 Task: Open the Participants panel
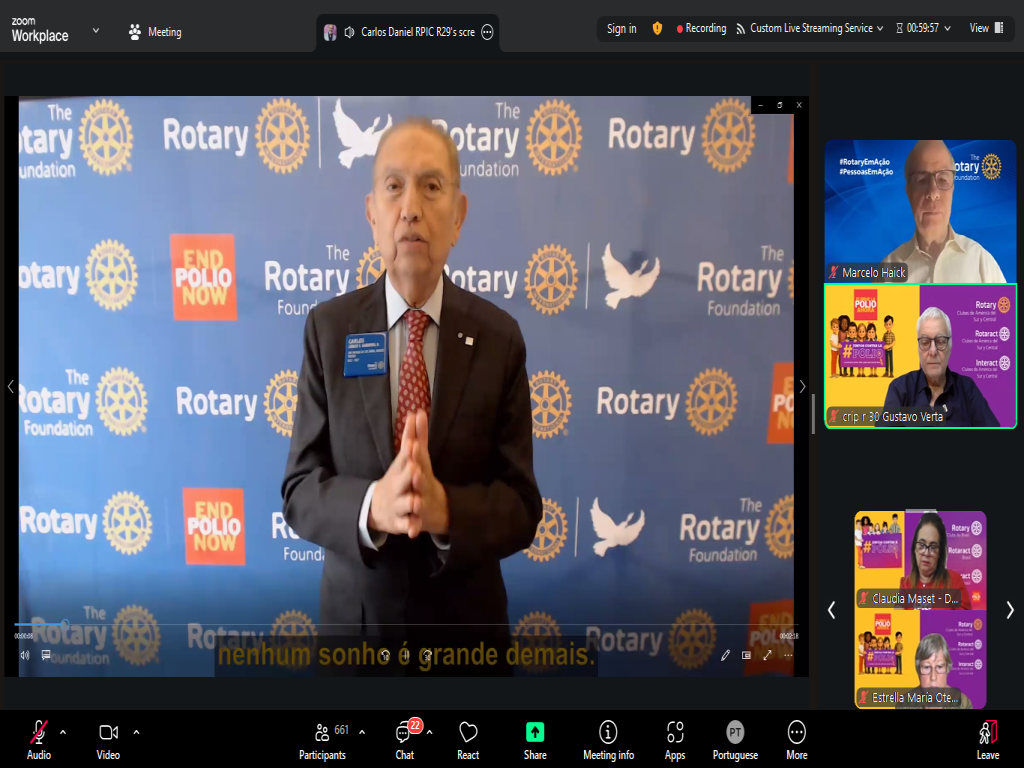322,738
